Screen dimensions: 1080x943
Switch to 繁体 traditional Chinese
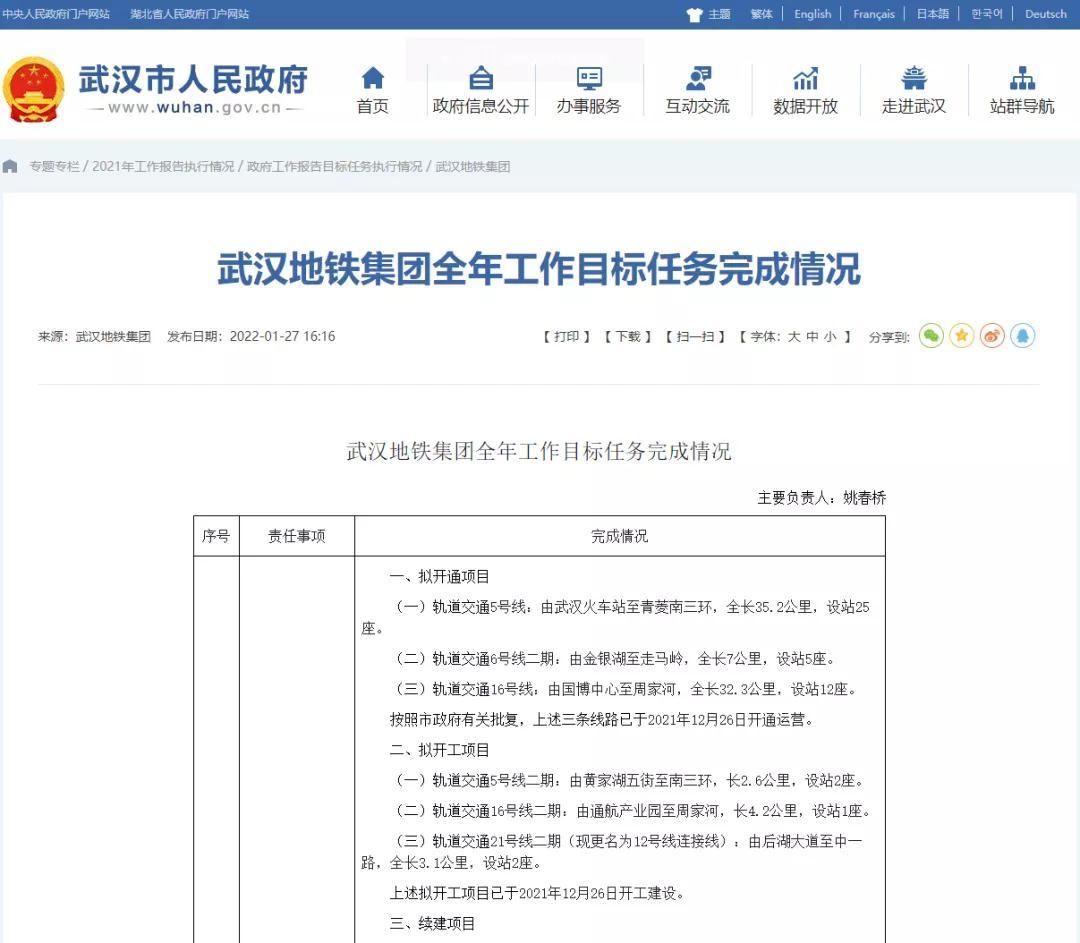click(x=761, y=14)
